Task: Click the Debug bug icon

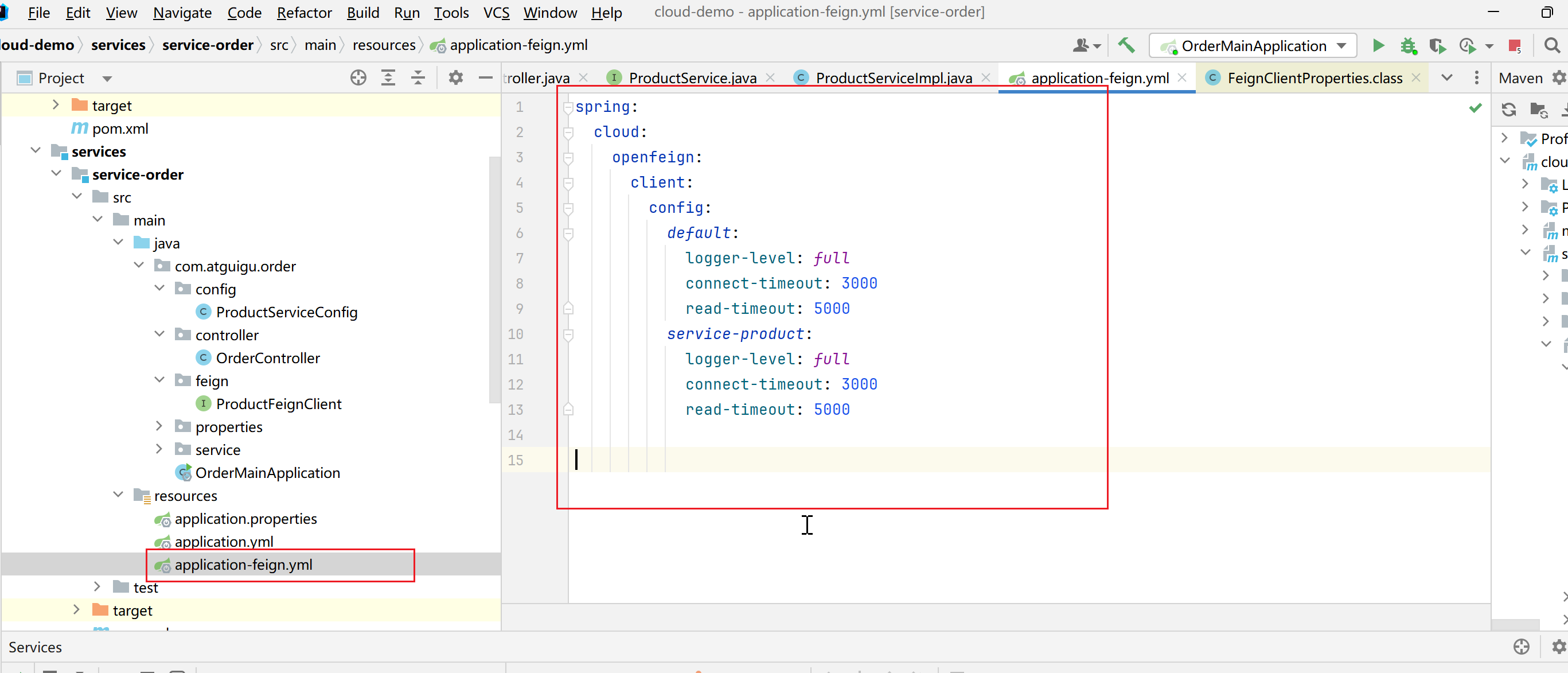Action: (1408, 46)
